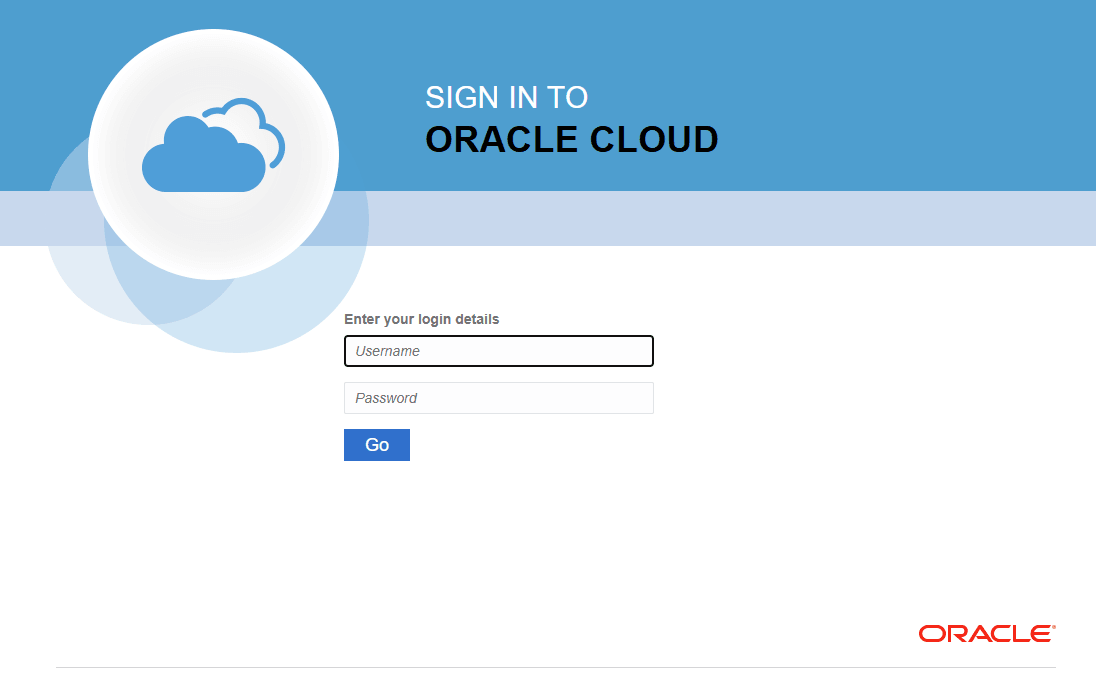Screen dimensions: 1096x673
Task: Click the 'SIGN IN TO' heading
Action: click(x=507, y=97)
